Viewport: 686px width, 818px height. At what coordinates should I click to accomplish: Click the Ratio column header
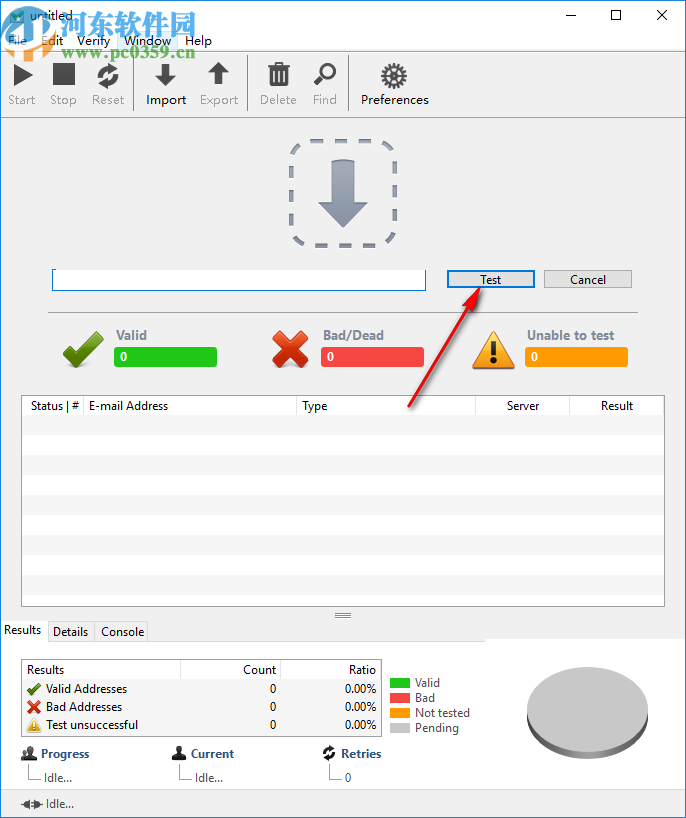[331, 670]
